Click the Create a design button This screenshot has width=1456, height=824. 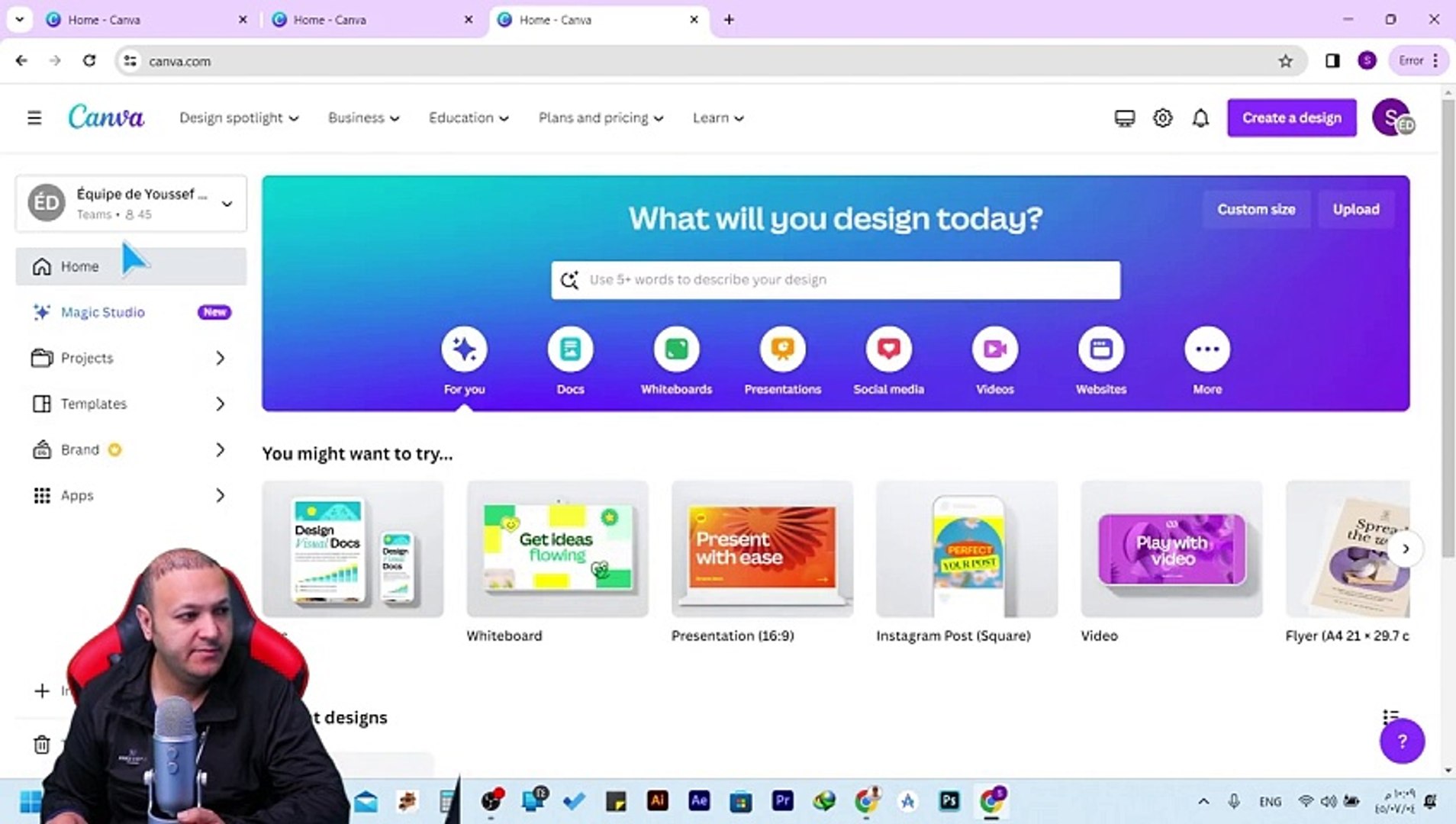pyautogui.click(x=1291, y=117)
